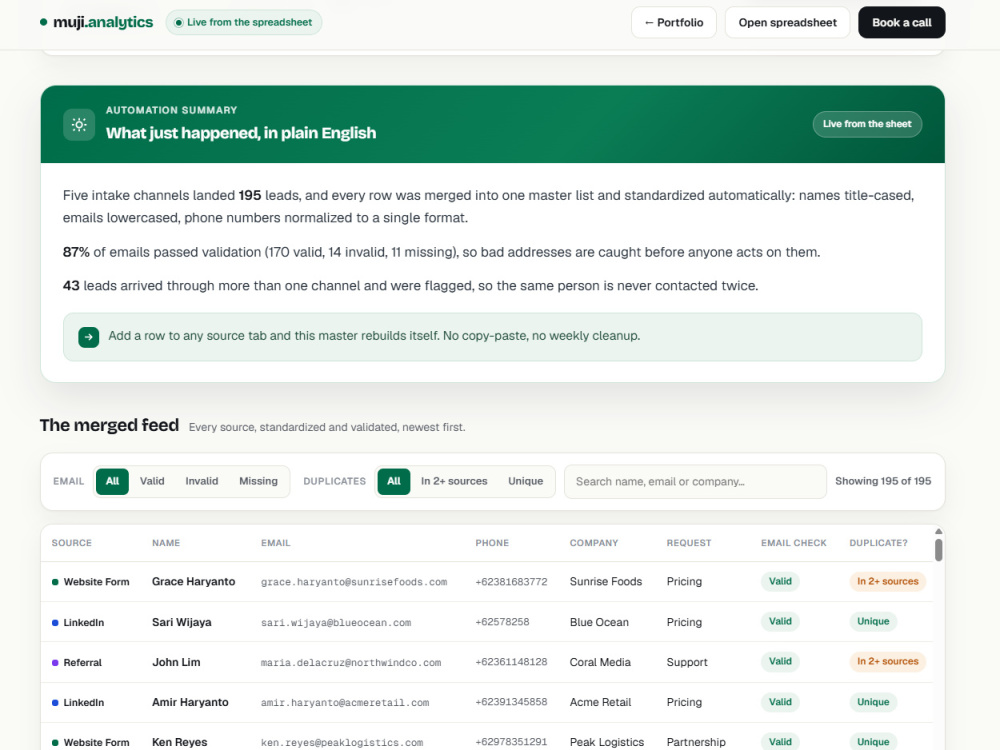Screen dimensions: 1000x750
Task: Filter emails by Invalid
Action: pos(202,482)
